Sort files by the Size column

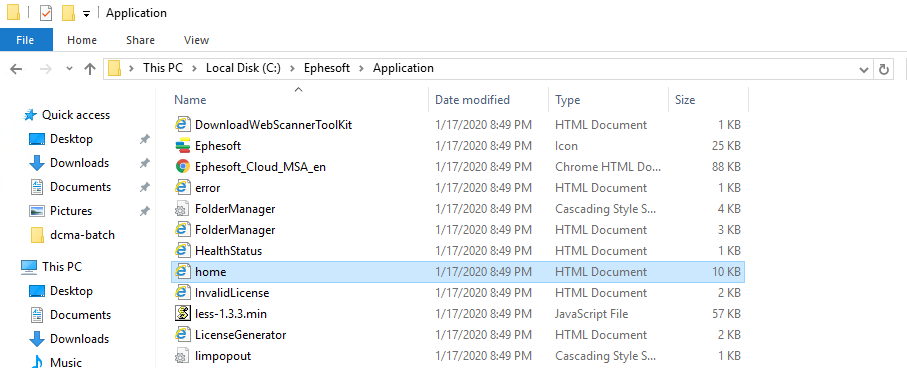pos(685,100)
